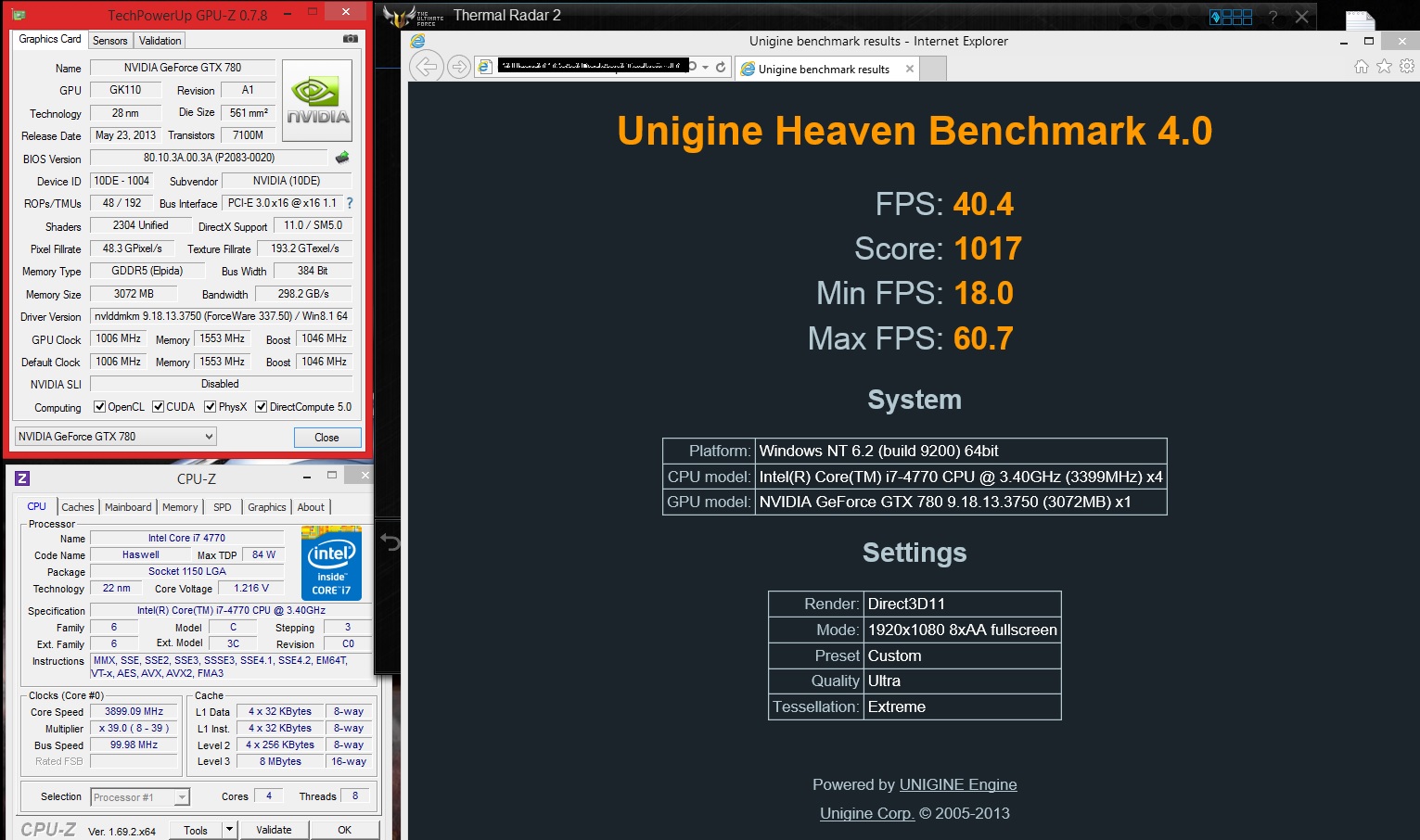Click the Level 3 cache 8 MBytes value
1420x840 pixels.
280,762
